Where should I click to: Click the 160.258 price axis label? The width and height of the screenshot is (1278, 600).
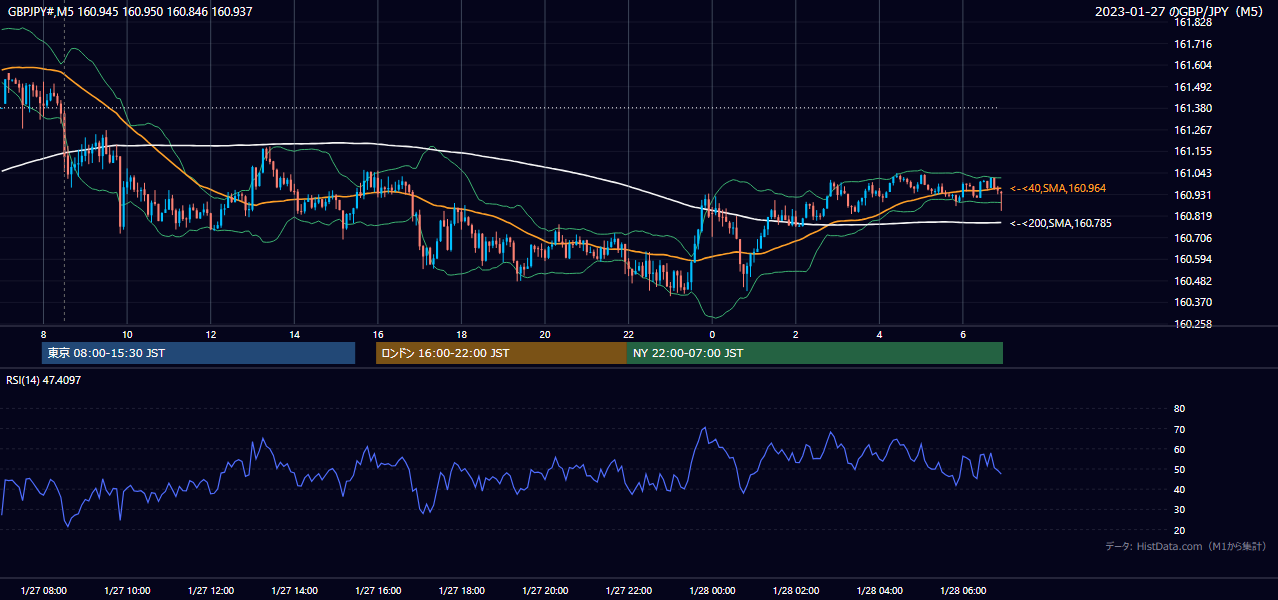click(1192, 324)
